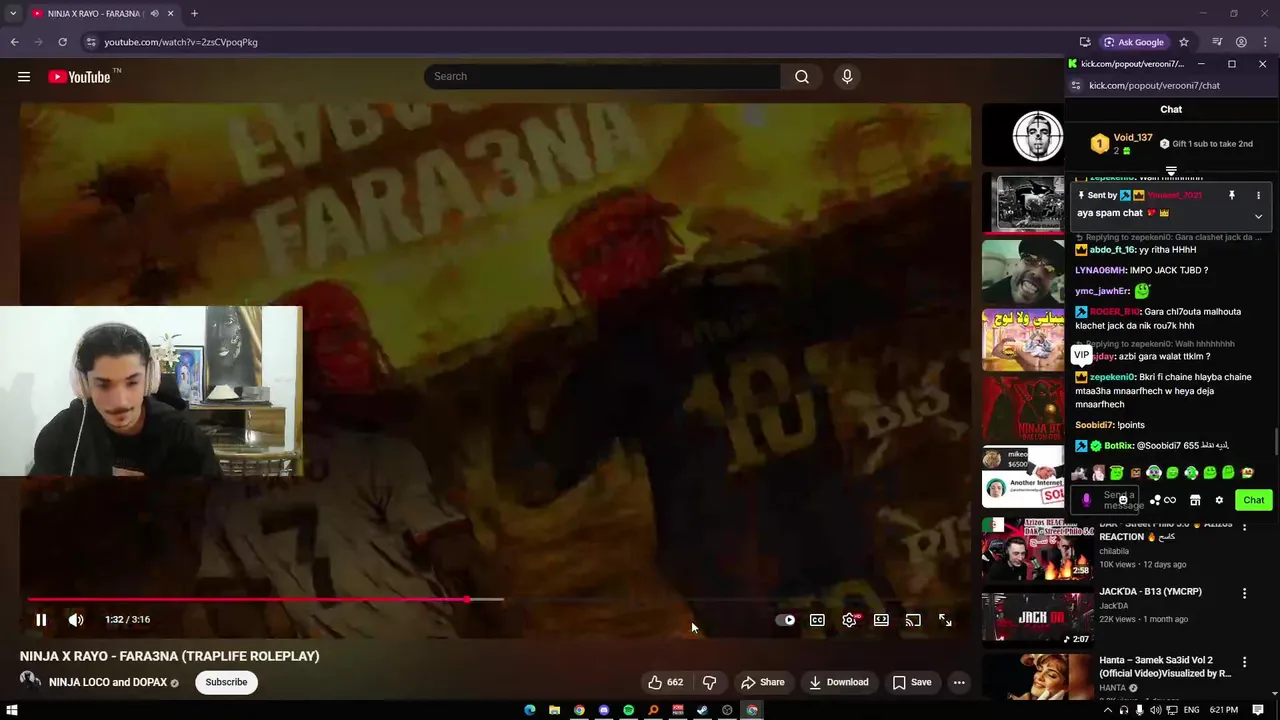The image size is (1280, 720).
Task: View site information in the Kick popout
Action: 1076,86
